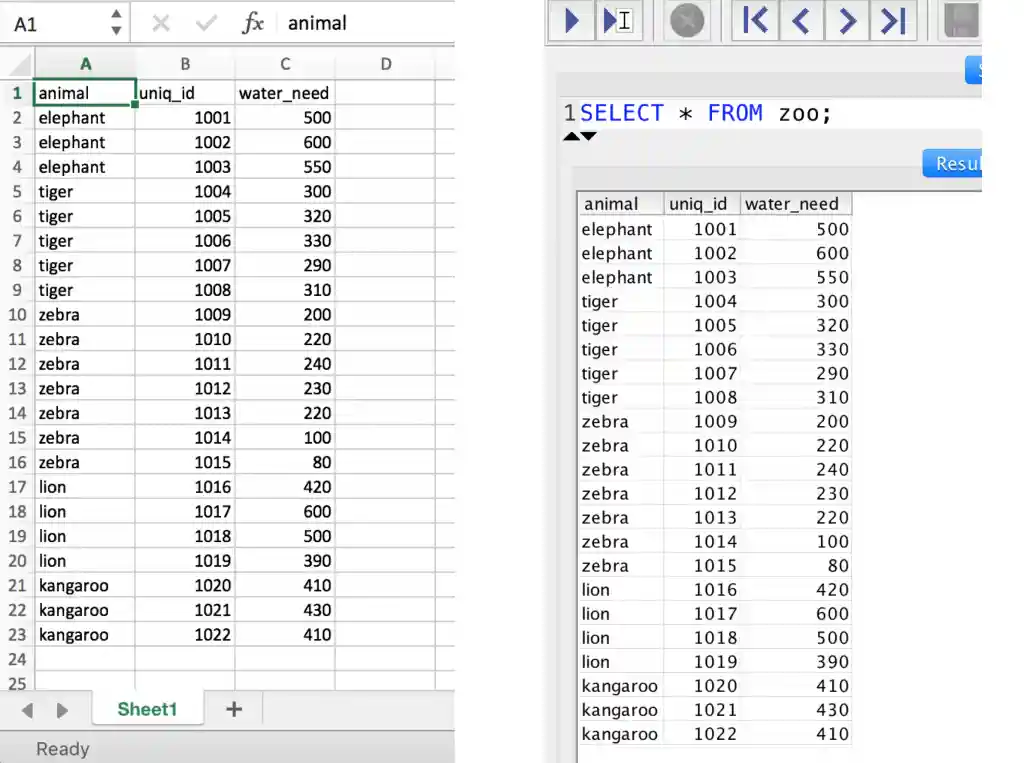Add a new sheet with the plus button
The width and height of the screenshot is (1024, 763).
tap(234, 709)
